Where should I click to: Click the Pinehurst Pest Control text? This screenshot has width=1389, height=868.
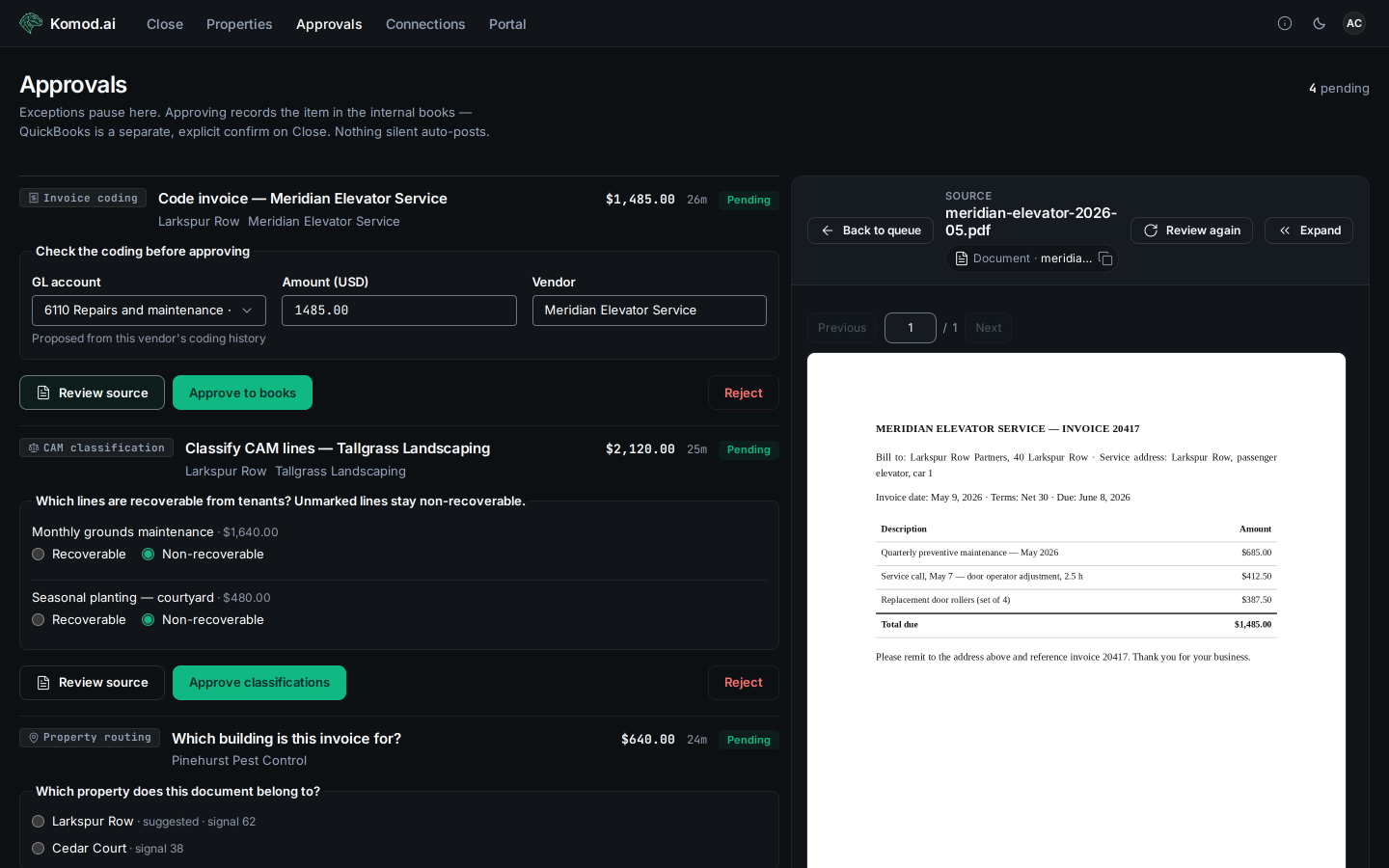point(239,760)
